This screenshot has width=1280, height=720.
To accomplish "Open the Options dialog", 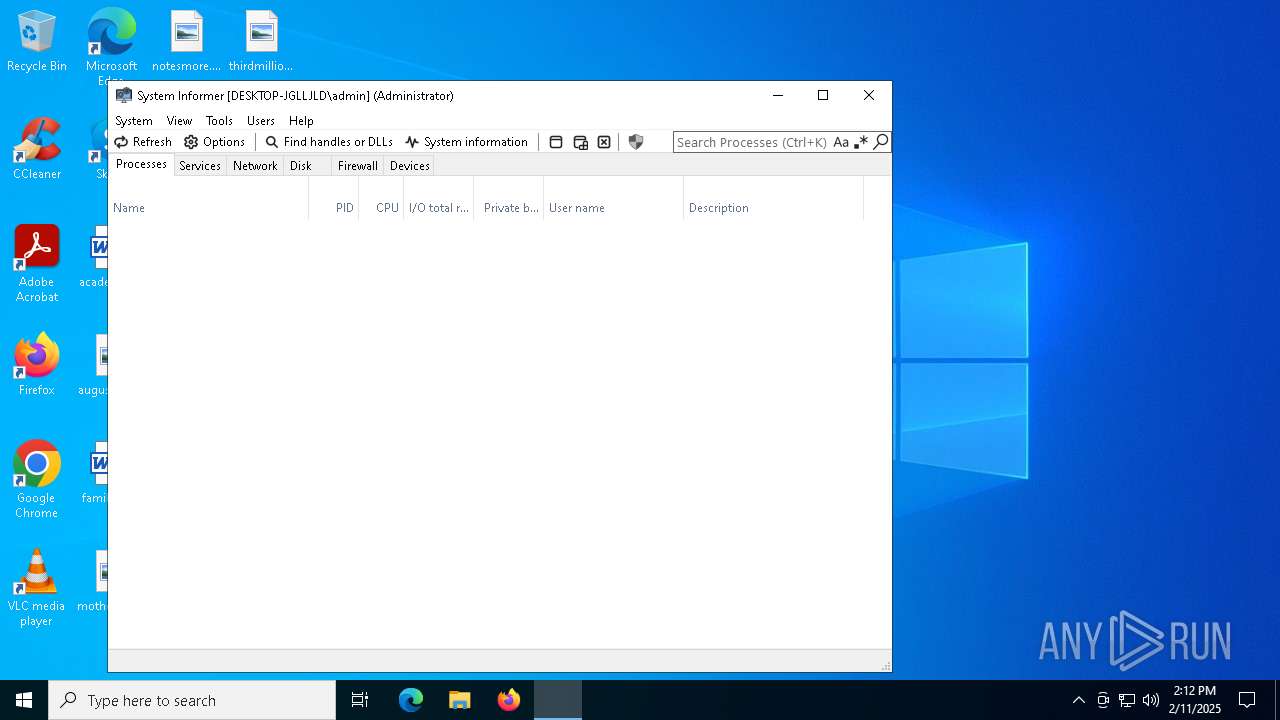I will (x=214, y=142).
